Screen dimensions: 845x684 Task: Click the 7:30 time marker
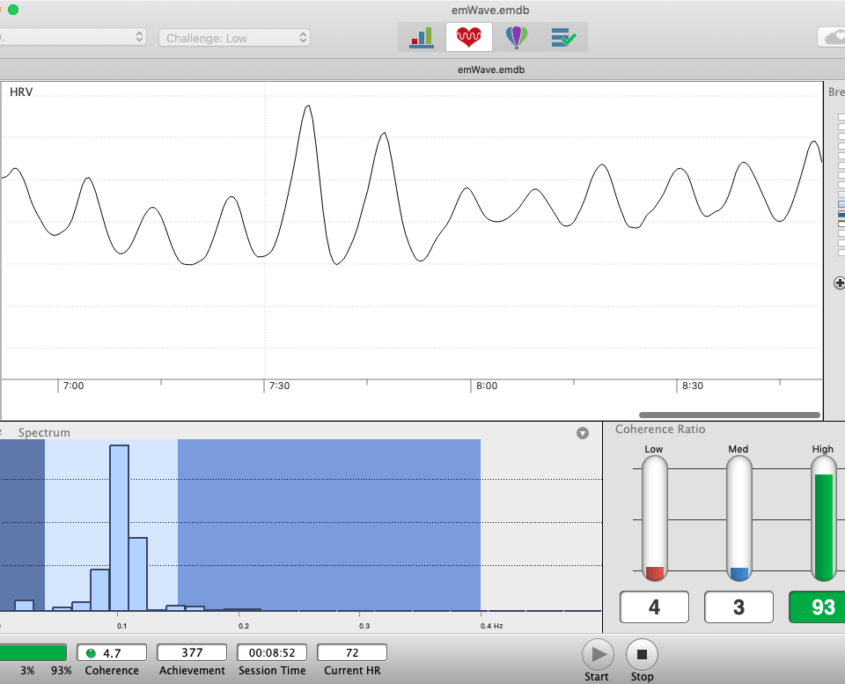(279, 386)
